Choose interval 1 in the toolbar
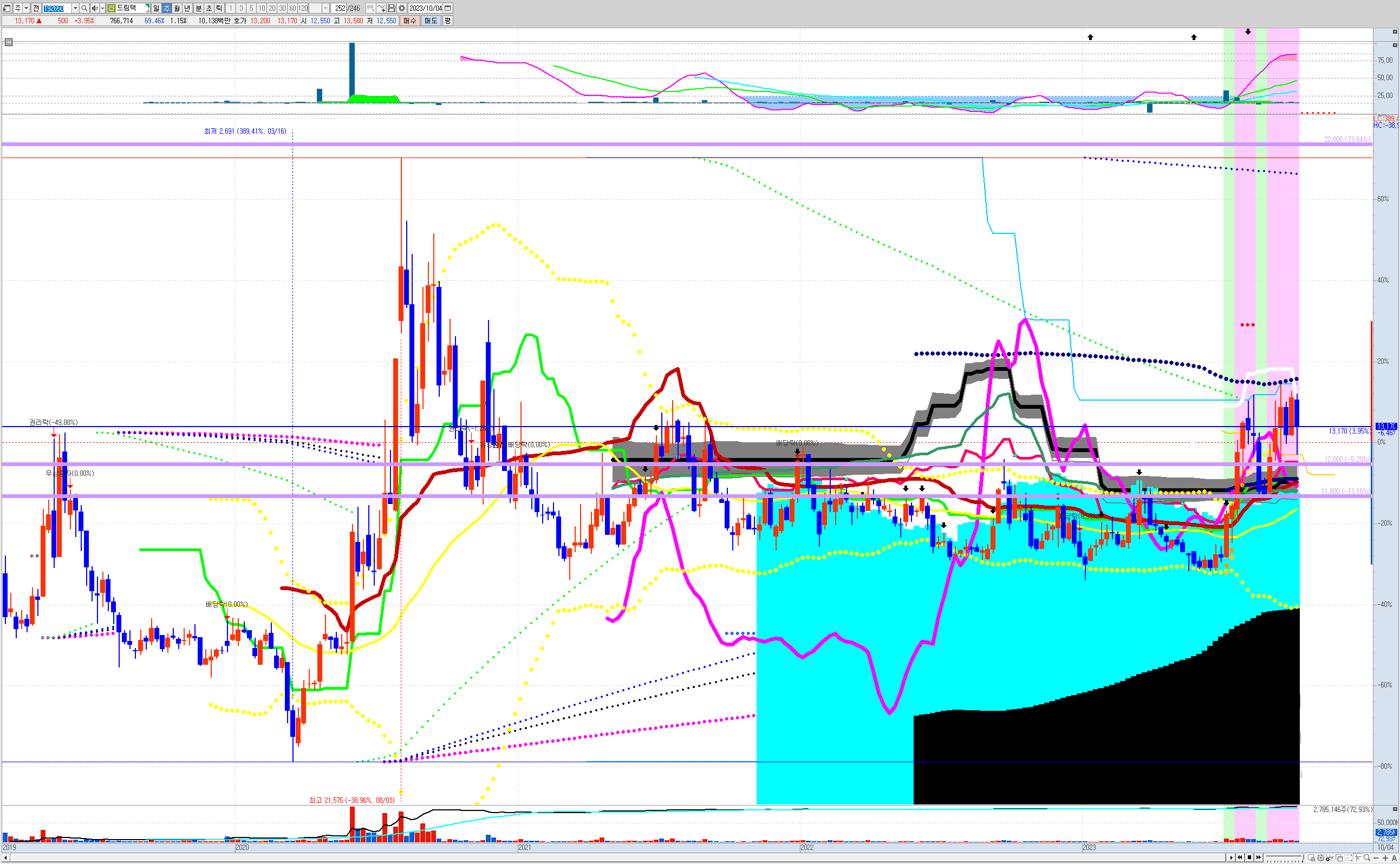 [231, 8]
